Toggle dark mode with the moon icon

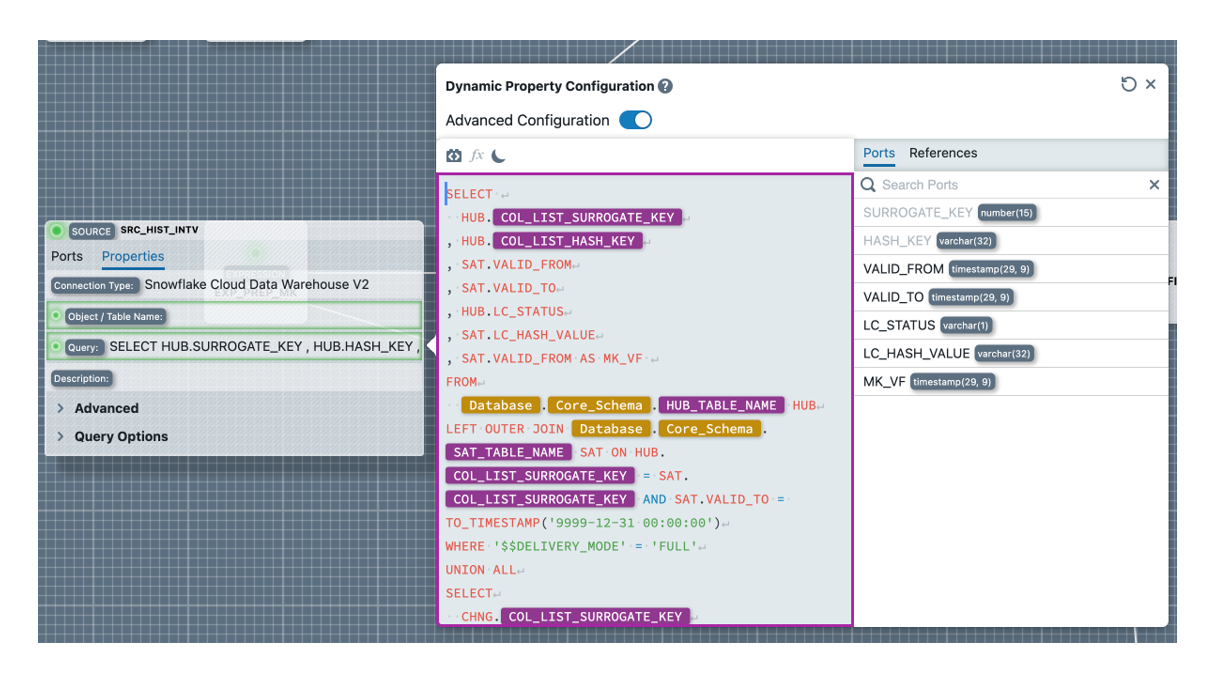pyautogui.click(x=499, y=156)
